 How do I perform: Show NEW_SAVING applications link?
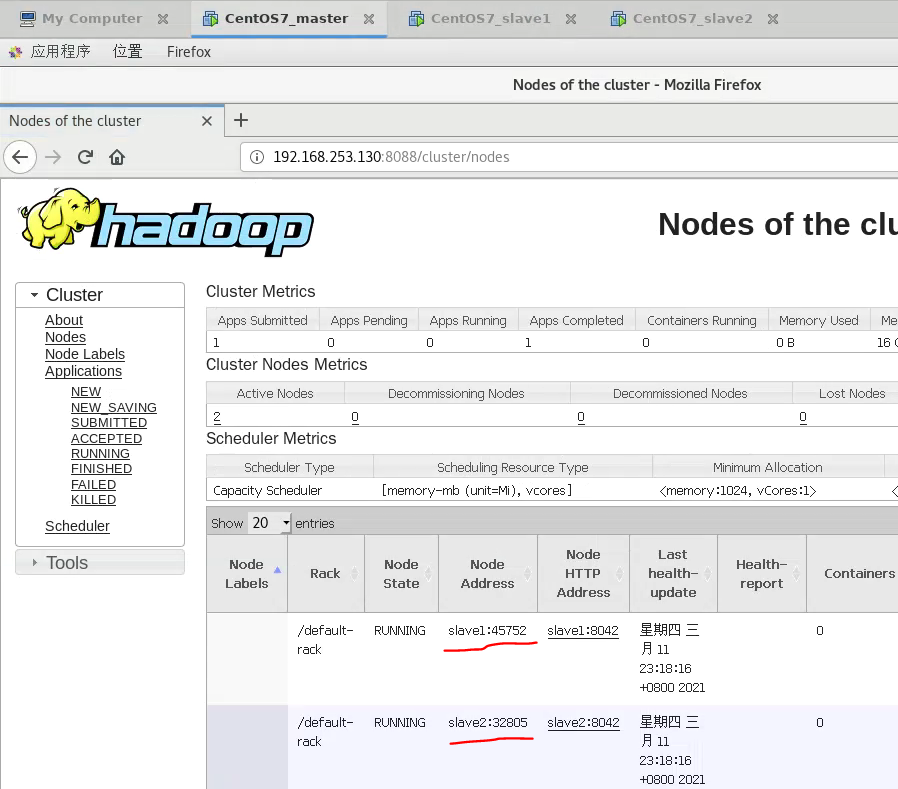(x=113, y=407)
